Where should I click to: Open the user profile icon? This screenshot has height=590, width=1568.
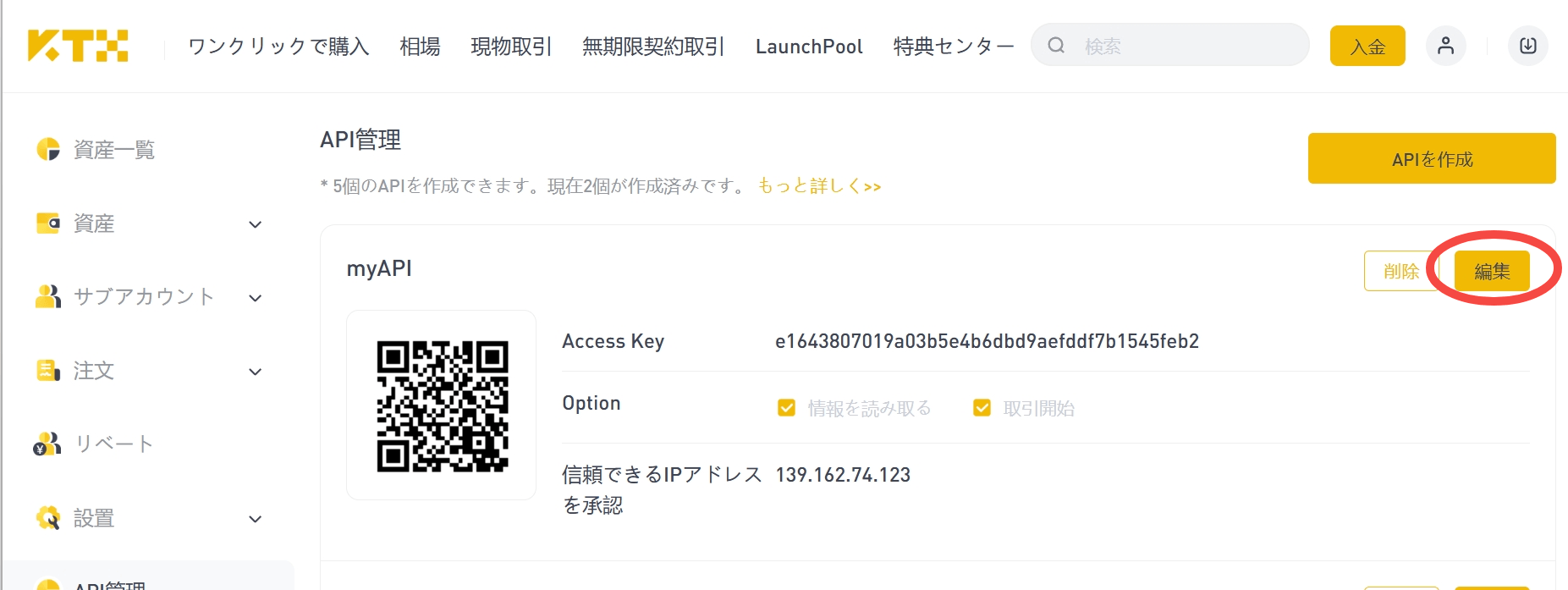click(x=1445, y=46)
